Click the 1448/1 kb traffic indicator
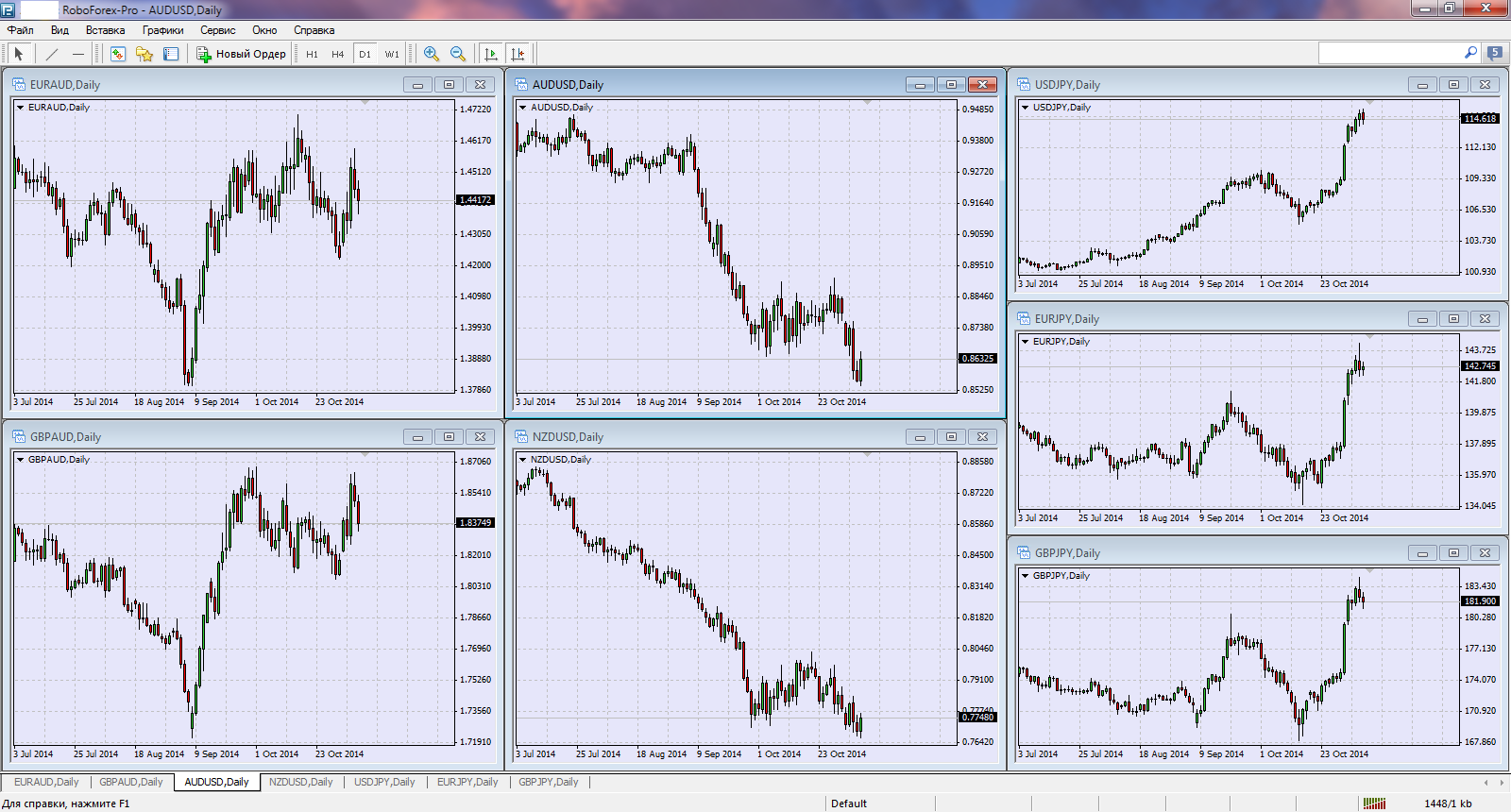The image size is (1511, 812). pos(1448,804)
